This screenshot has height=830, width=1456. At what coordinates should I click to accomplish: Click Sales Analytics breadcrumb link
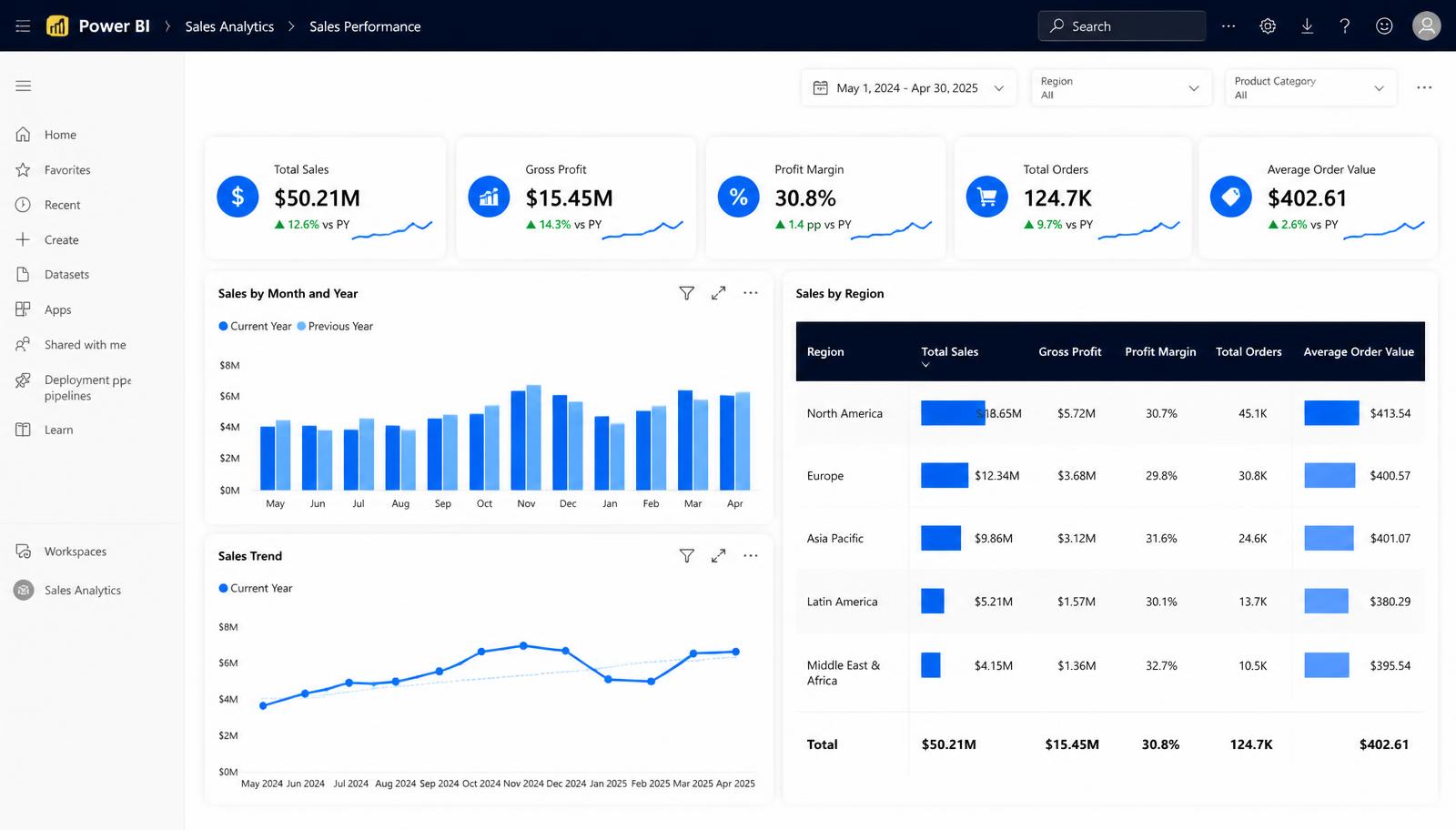click(229, 26)
